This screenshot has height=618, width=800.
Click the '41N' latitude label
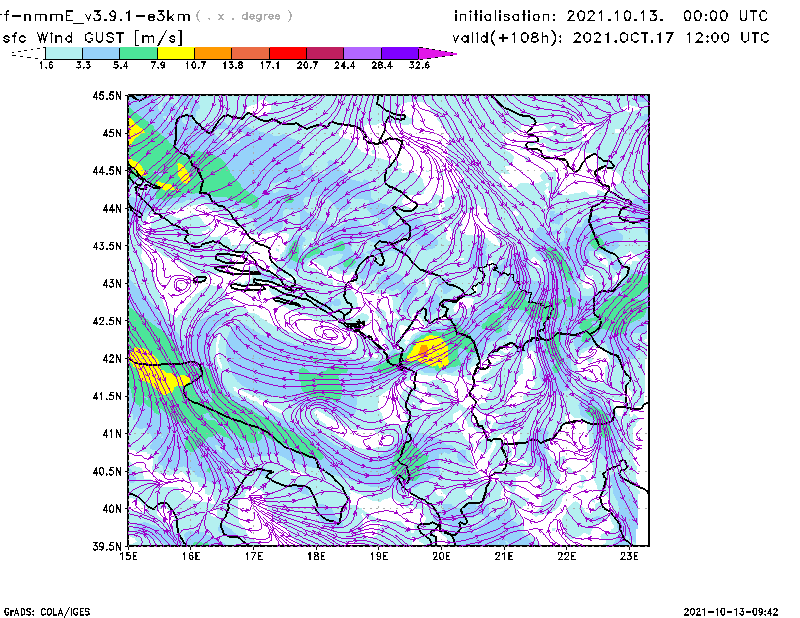112,434
